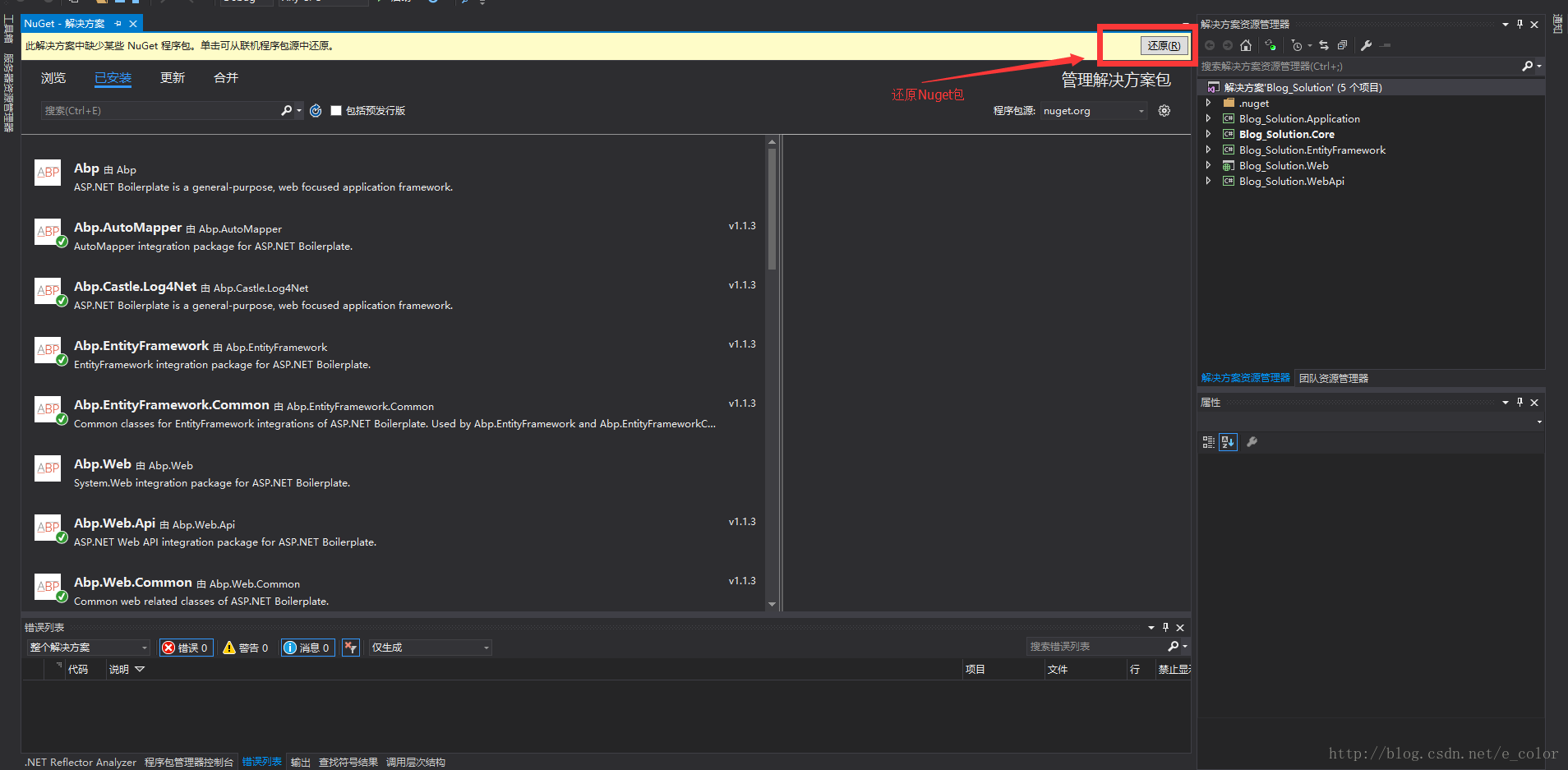Viewport: 1568px width, 770px height.
Task: Click the NuGet search magnifier icon
Action: point(286,110)
